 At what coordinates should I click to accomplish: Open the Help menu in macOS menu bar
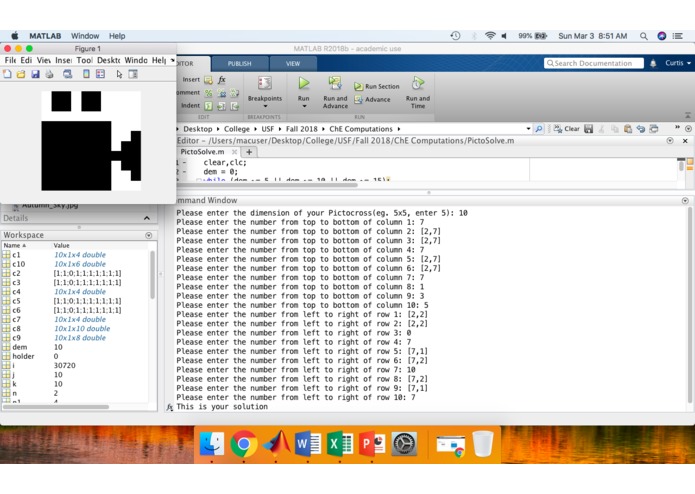(117, 36)
